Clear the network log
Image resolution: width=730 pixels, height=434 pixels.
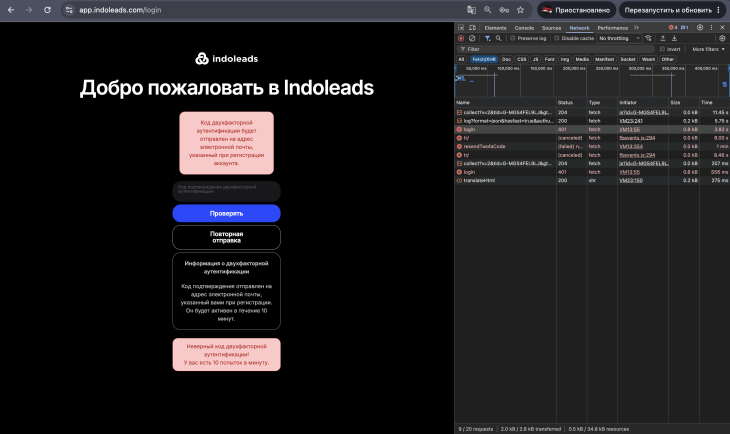point(472,38)
